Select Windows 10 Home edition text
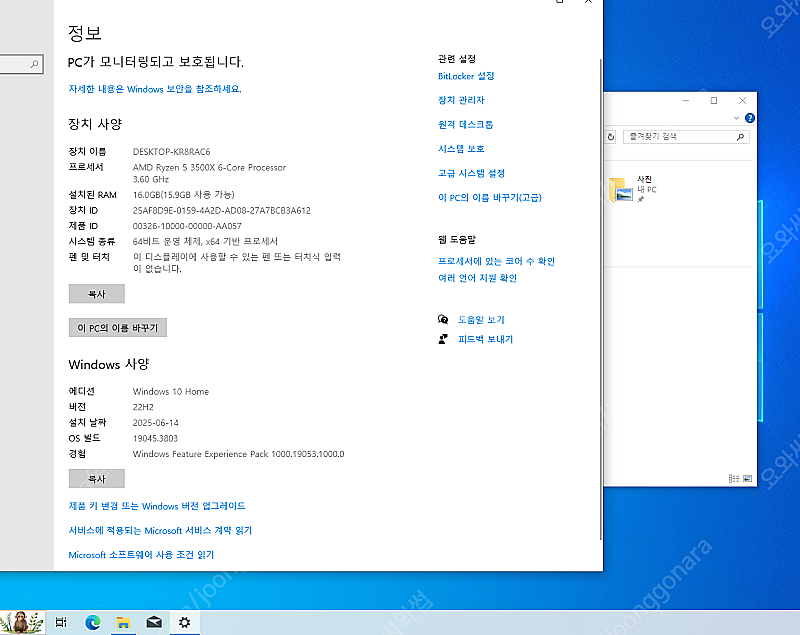This screenshot has height=635, width=800. click(171, 392)
